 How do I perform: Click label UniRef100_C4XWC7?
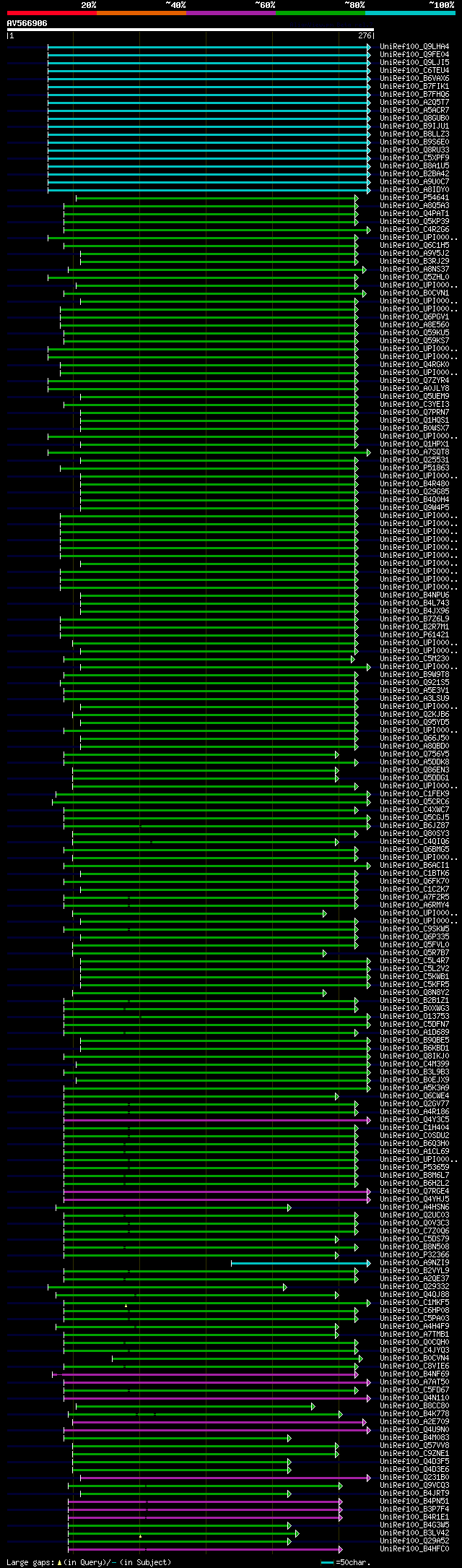click(414, 810)
